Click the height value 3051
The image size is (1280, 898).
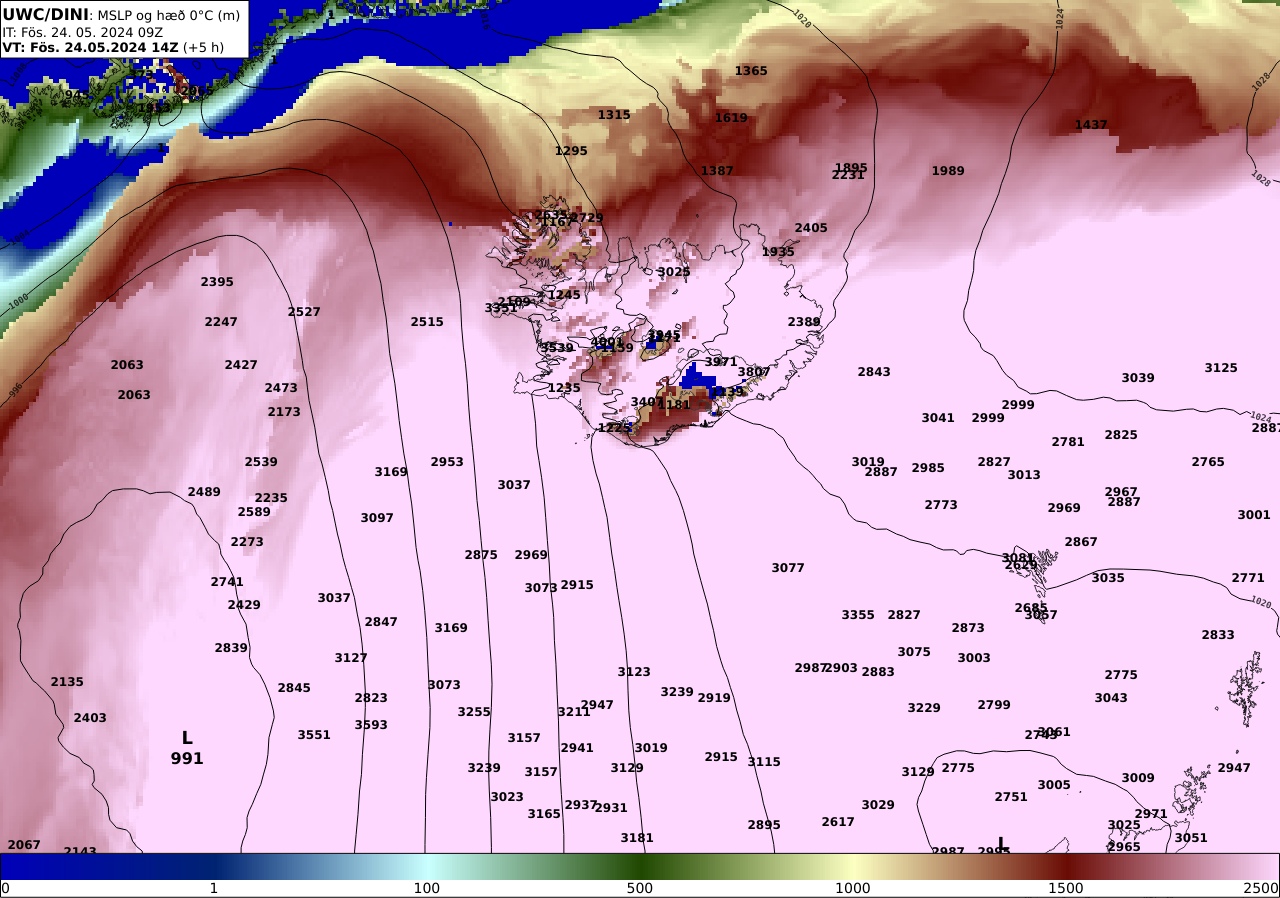(1191, 838)
